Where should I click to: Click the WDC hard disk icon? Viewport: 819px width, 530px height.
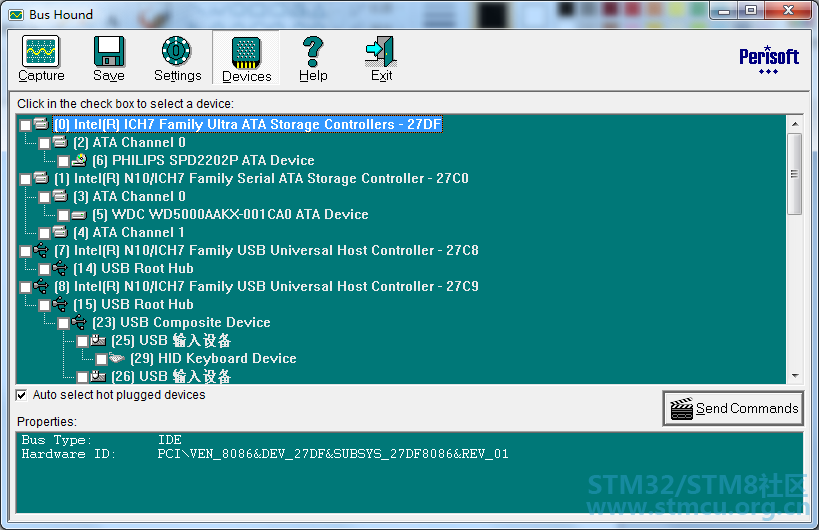point(79,215)
